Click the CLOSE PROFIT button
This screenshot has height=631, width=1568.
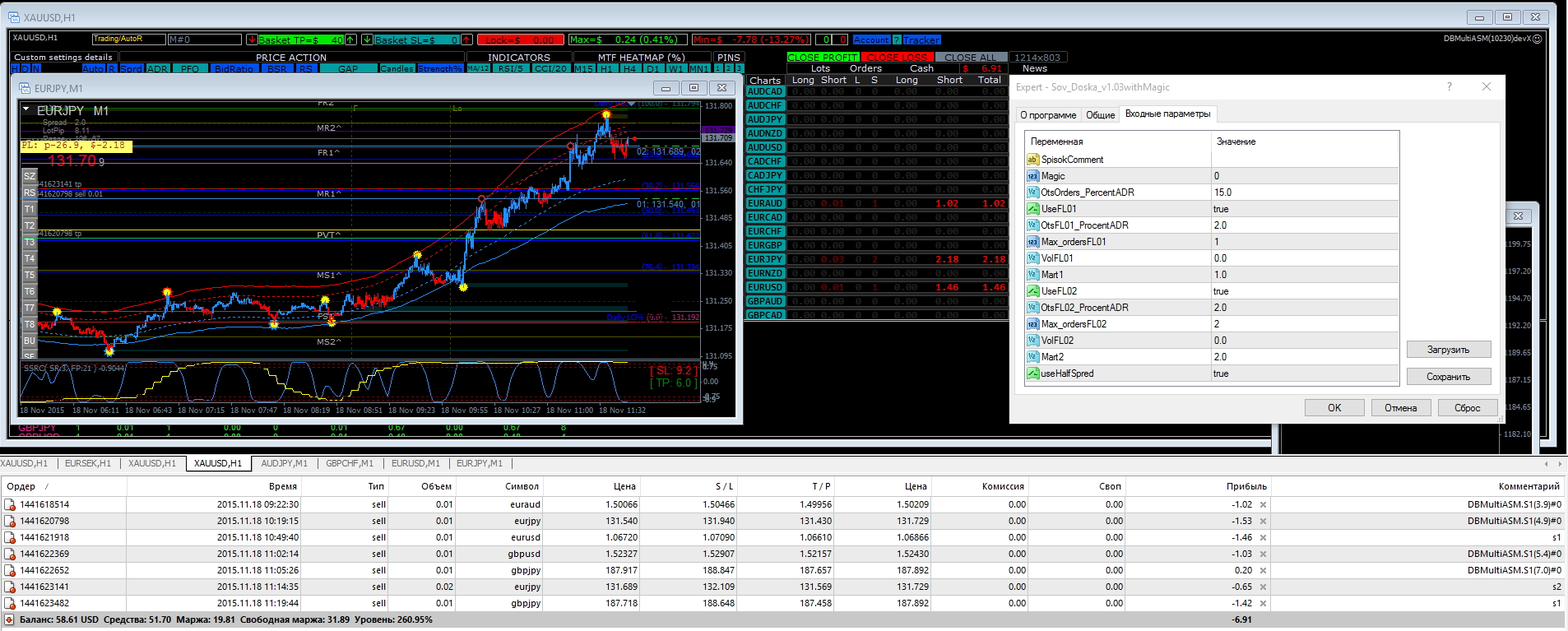pos(822,58)
